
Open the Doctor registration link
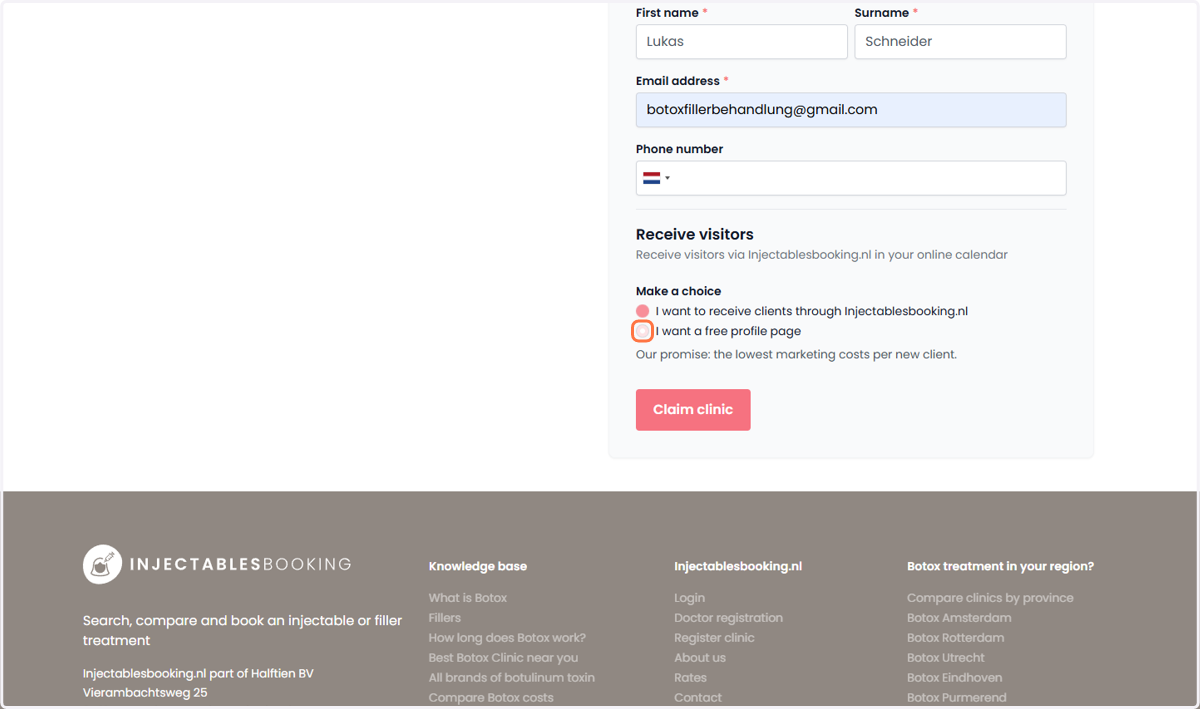[729, 618]
